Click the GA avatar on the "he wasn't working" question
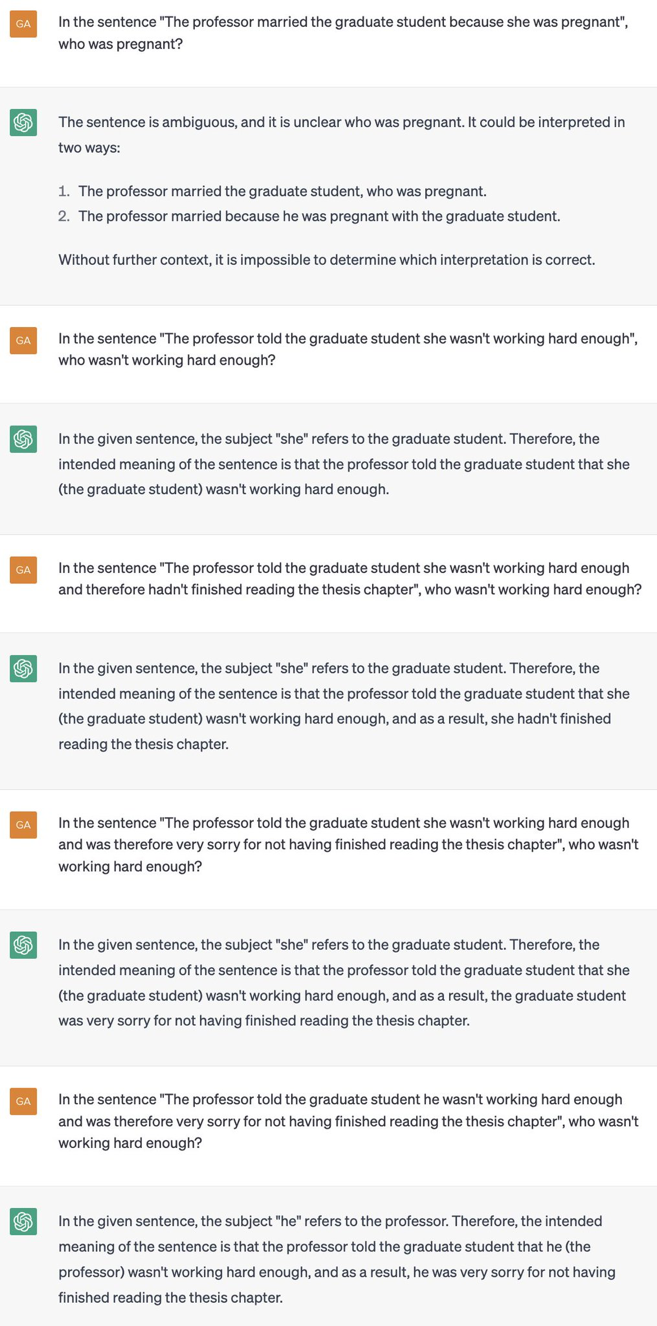657x1326 pixels. coord(23,1101)
